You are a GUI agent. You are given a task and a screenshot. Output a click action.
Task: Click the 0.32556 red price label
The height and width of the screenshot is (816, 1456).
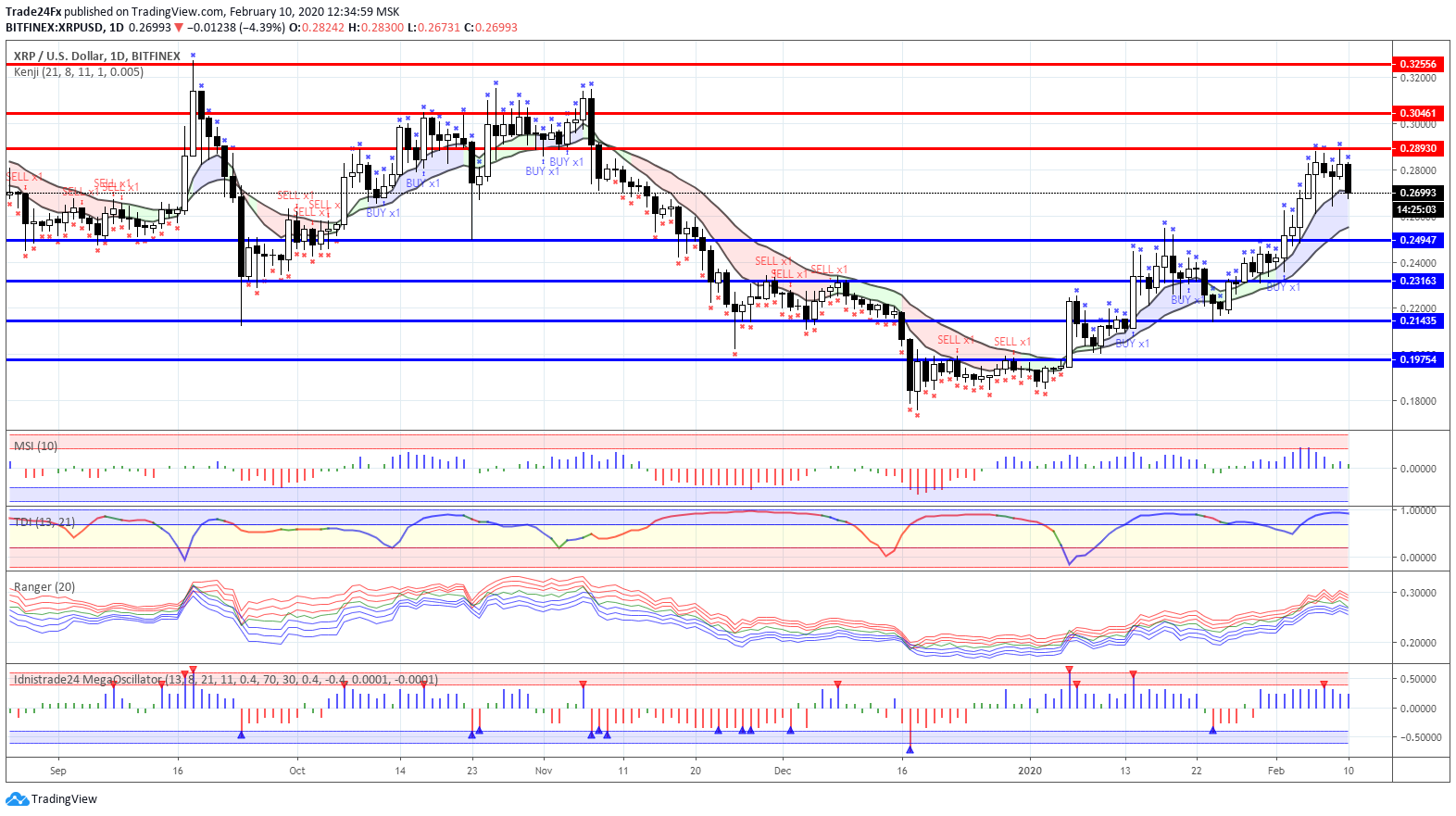pyautogui.click(x=1418, y=64)
